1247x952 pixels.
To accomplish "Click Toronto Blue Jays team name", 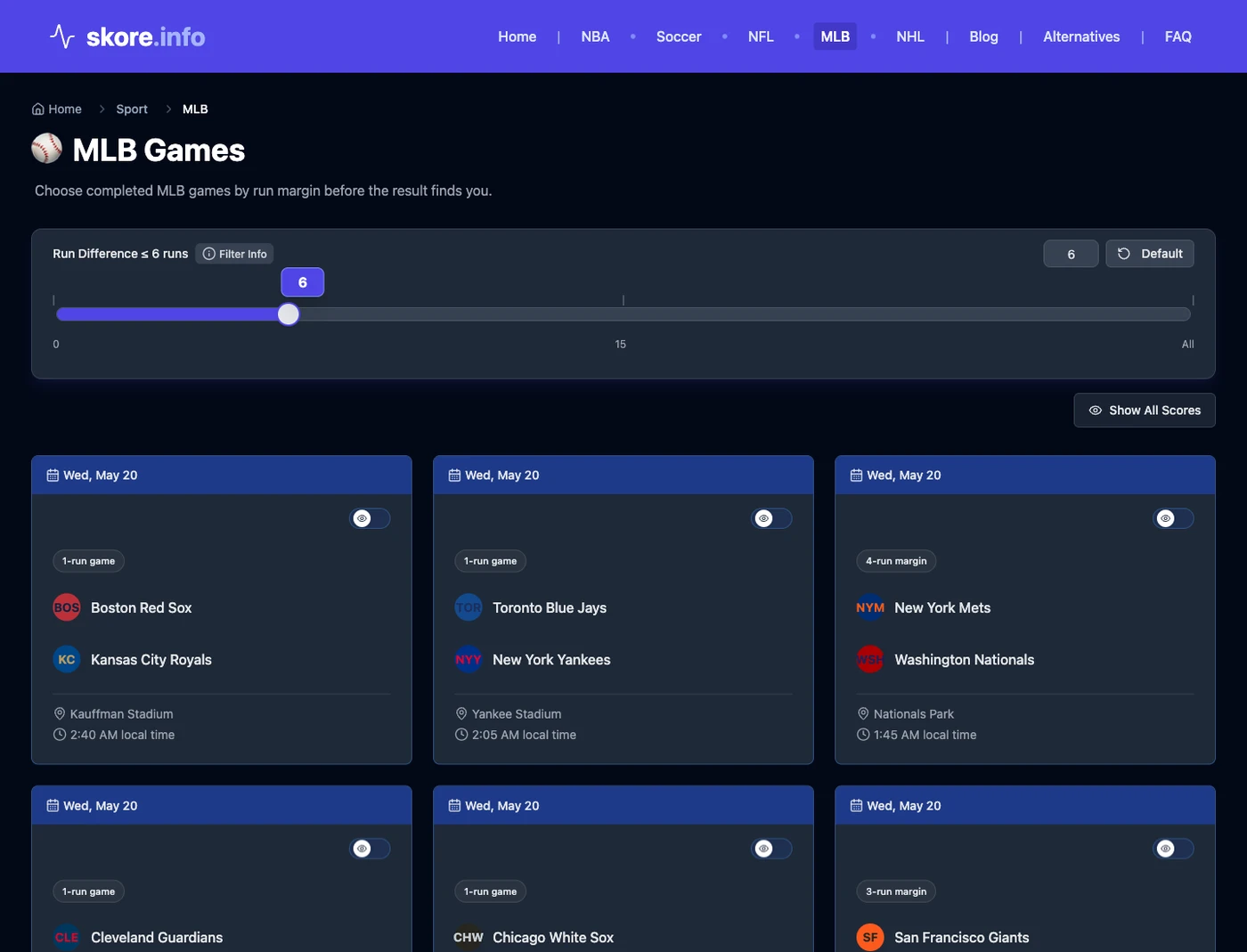I will click(550, 607).
